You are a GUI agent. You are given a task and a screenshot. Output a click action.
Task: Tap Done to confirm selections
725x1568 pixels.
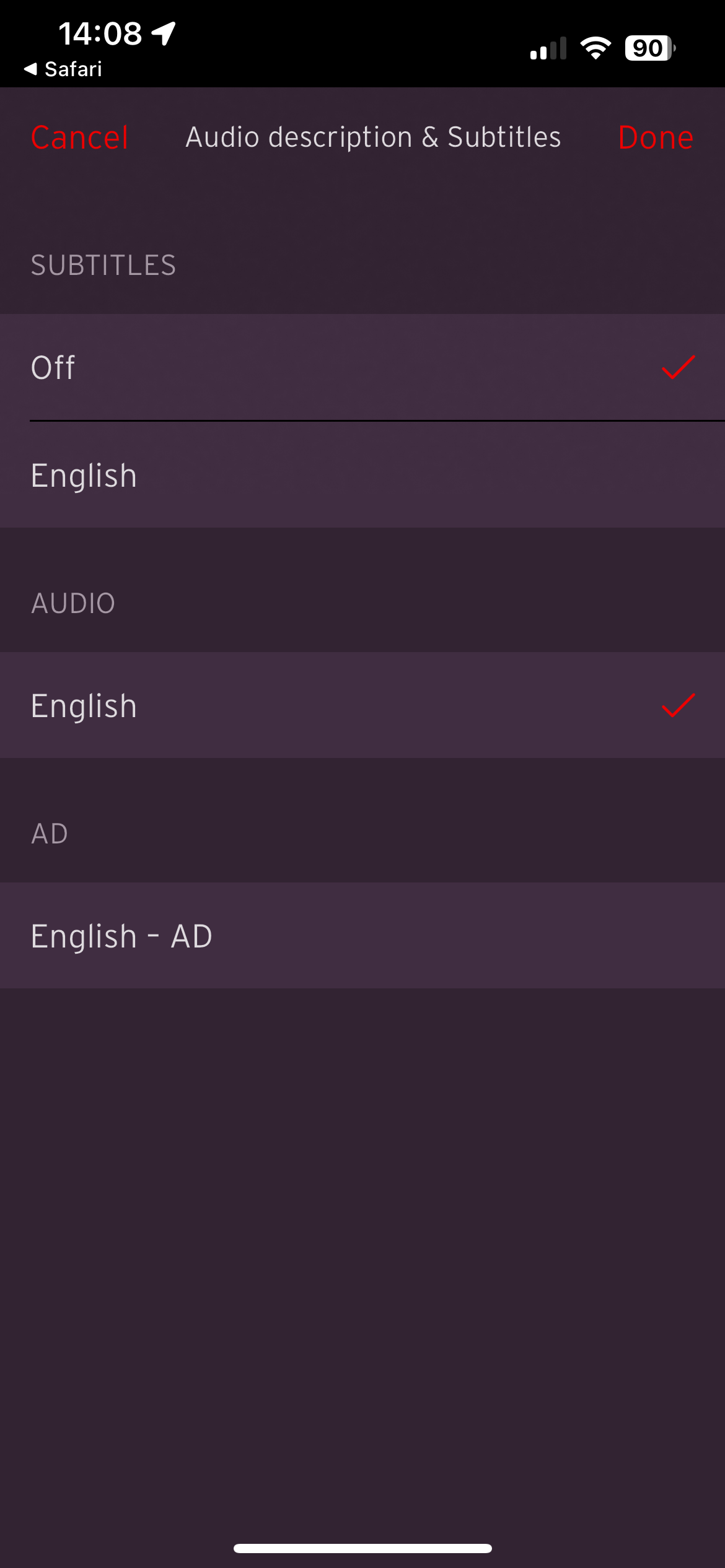pos(656,137)
